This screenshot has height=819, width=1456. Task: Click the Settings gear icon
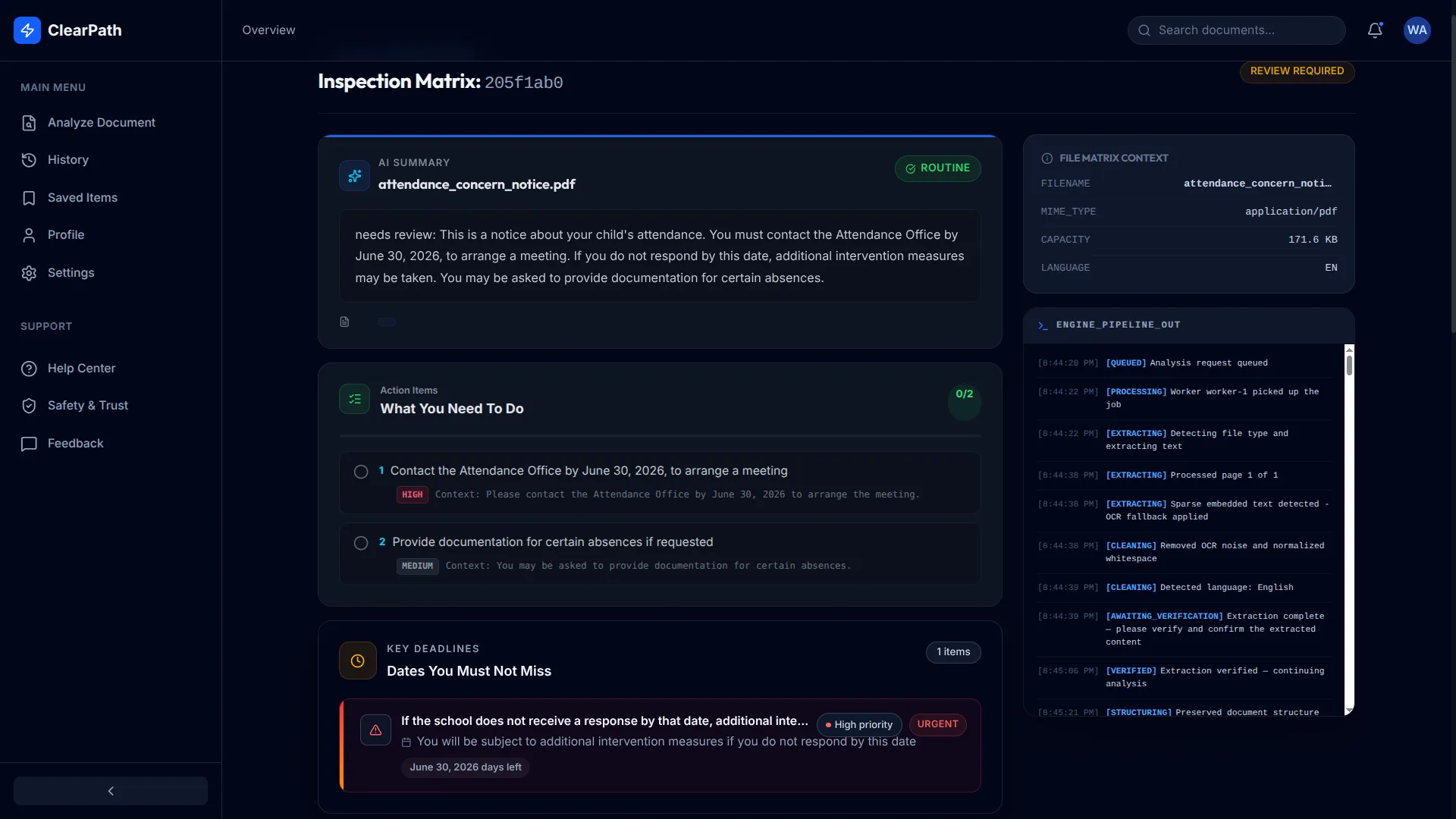(x=29, y=273)
